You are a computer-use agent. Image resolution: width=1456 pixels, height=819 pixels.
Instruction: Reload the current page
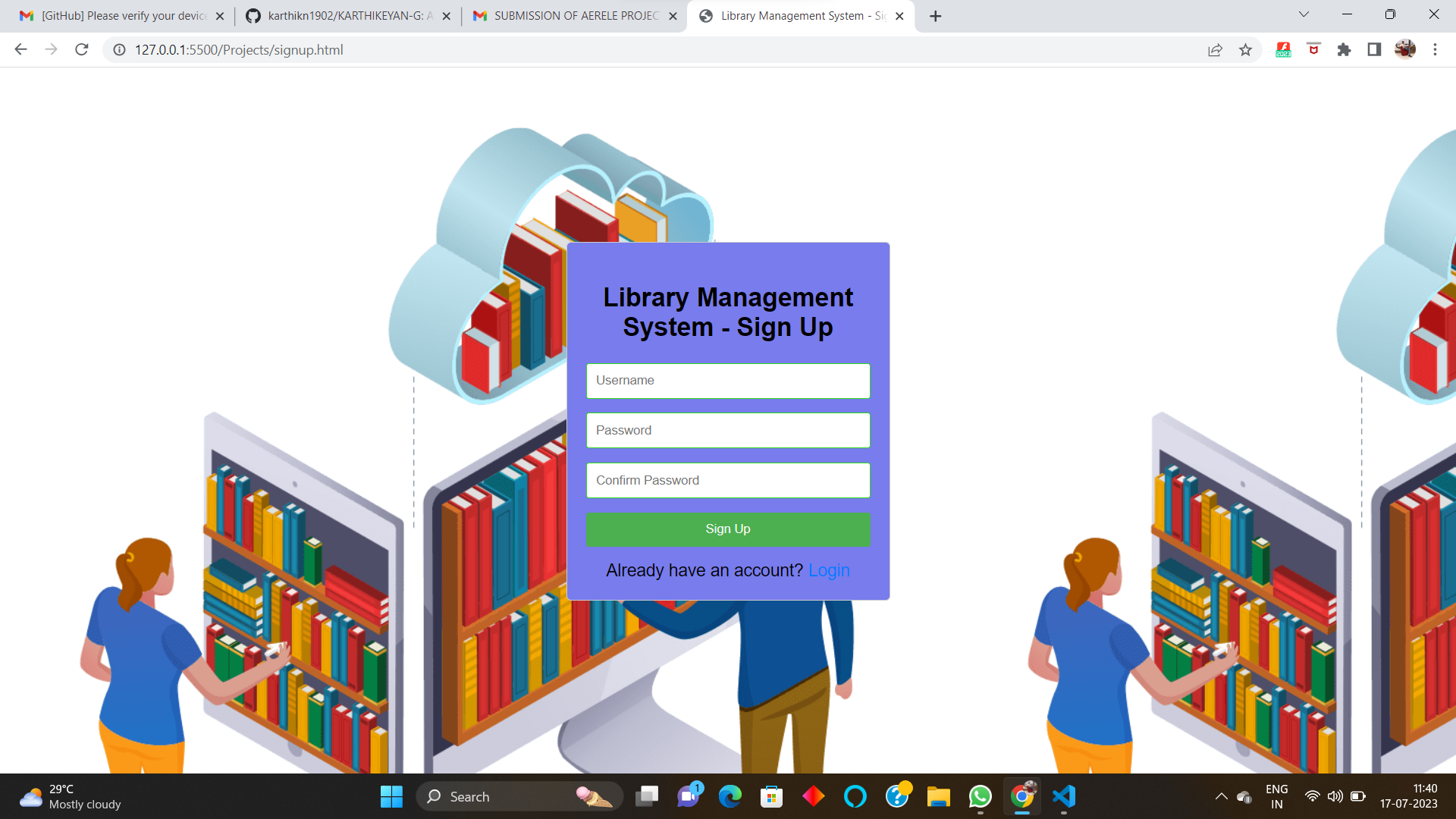pyautogui.click(x=82, y=50)
